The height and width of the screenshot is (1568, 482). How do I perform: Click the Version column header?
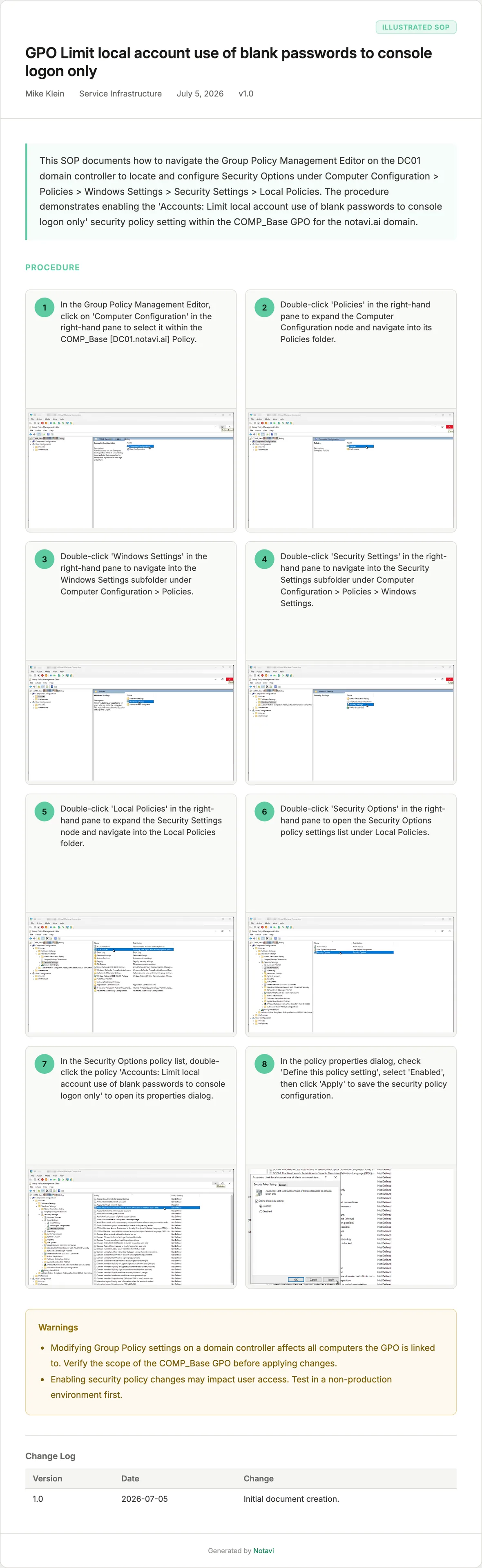tap(47, 1478)
